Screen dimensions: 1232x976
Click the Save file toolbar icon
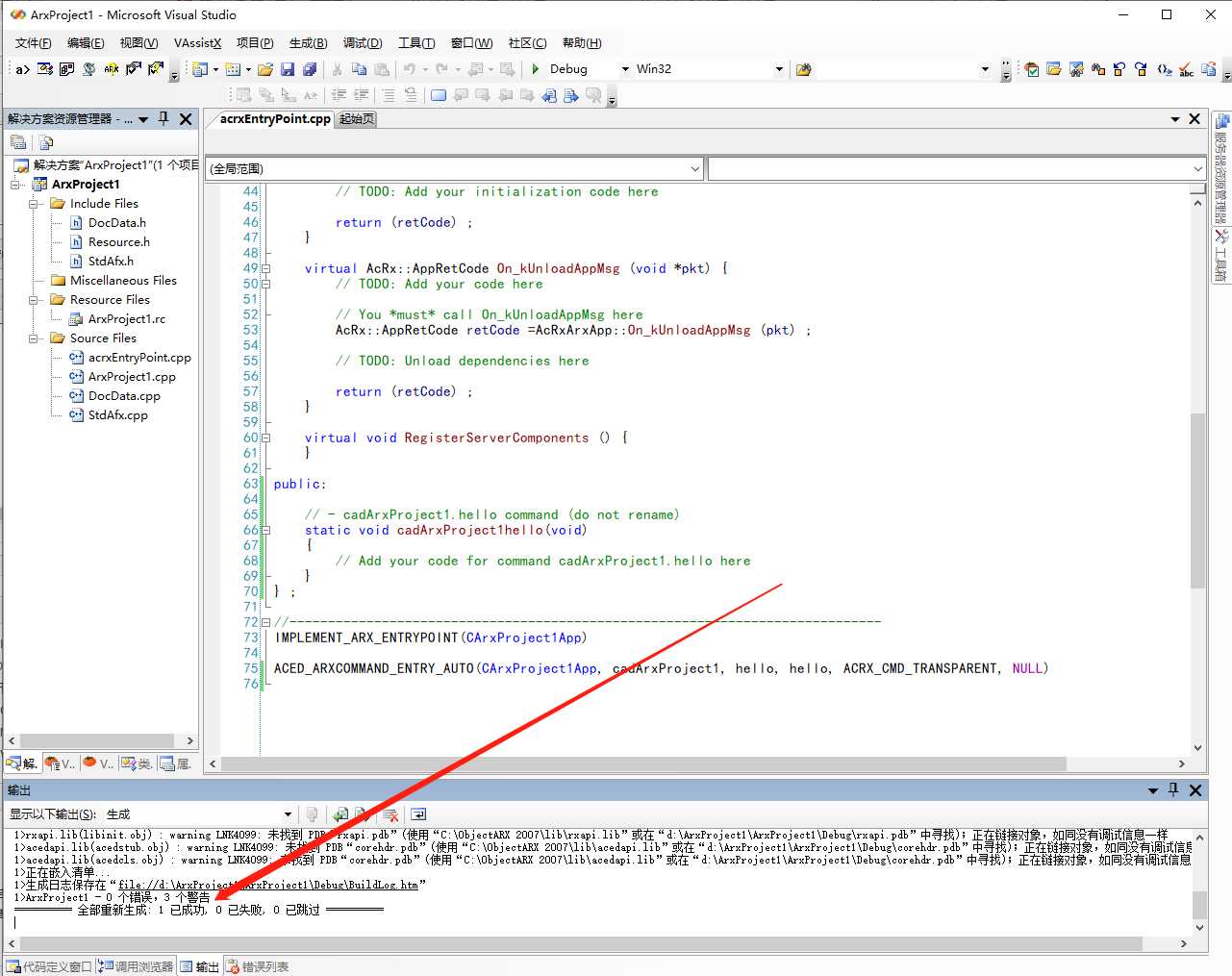pyautogui.click(x=287, y=69)
